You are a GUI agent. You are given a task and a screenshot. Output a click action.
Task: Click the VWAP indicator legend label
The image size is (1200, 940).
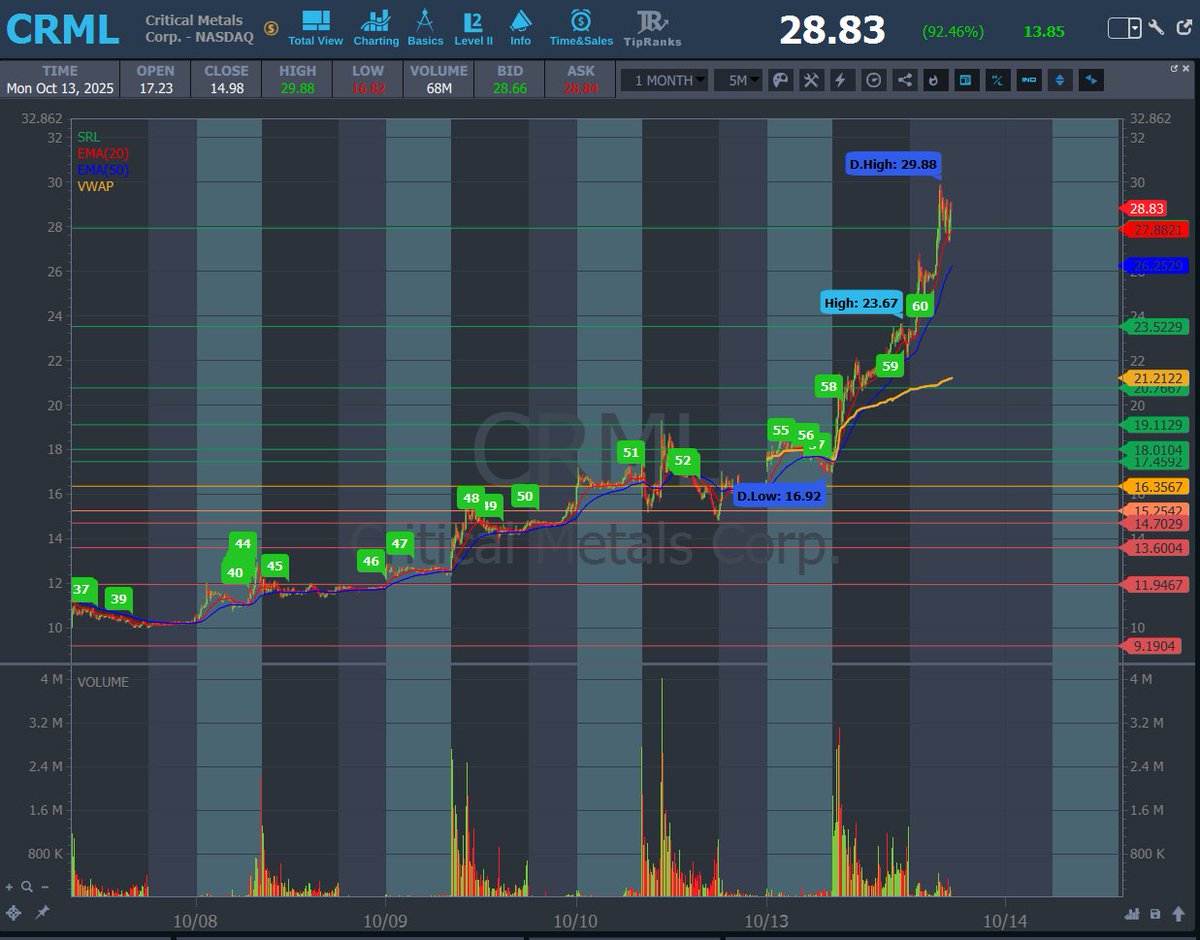click(94, 185)
